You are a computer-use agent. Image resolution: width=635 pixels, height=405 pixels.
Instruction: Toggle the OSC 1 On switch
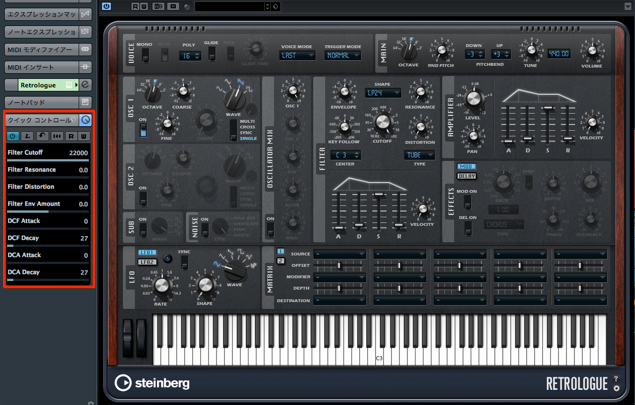click(143, 130)
